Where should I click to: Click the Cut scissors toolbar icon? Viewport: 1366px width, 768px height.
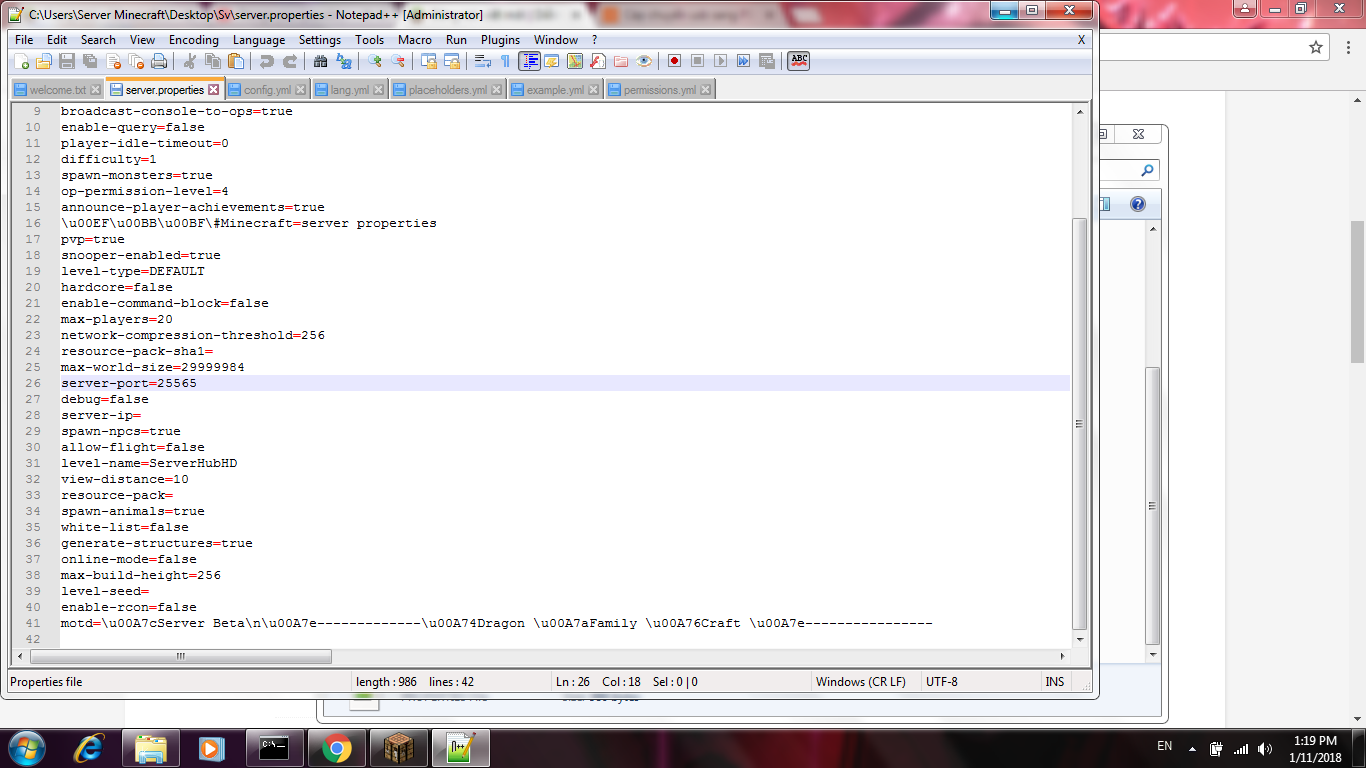tap(190, 61)
